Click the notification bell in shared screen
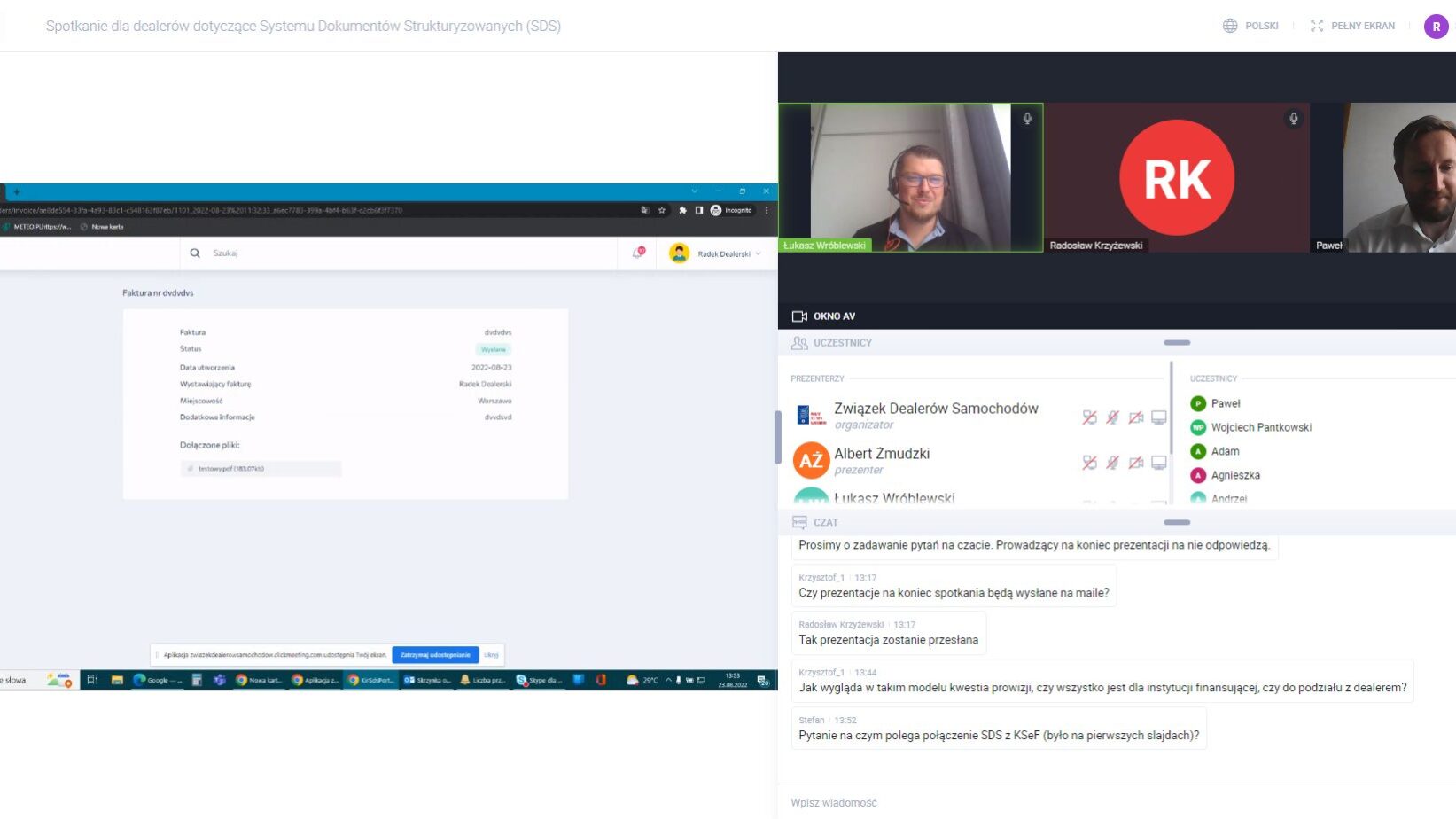This screenshot has width=1456, height=819. (637, 253)
